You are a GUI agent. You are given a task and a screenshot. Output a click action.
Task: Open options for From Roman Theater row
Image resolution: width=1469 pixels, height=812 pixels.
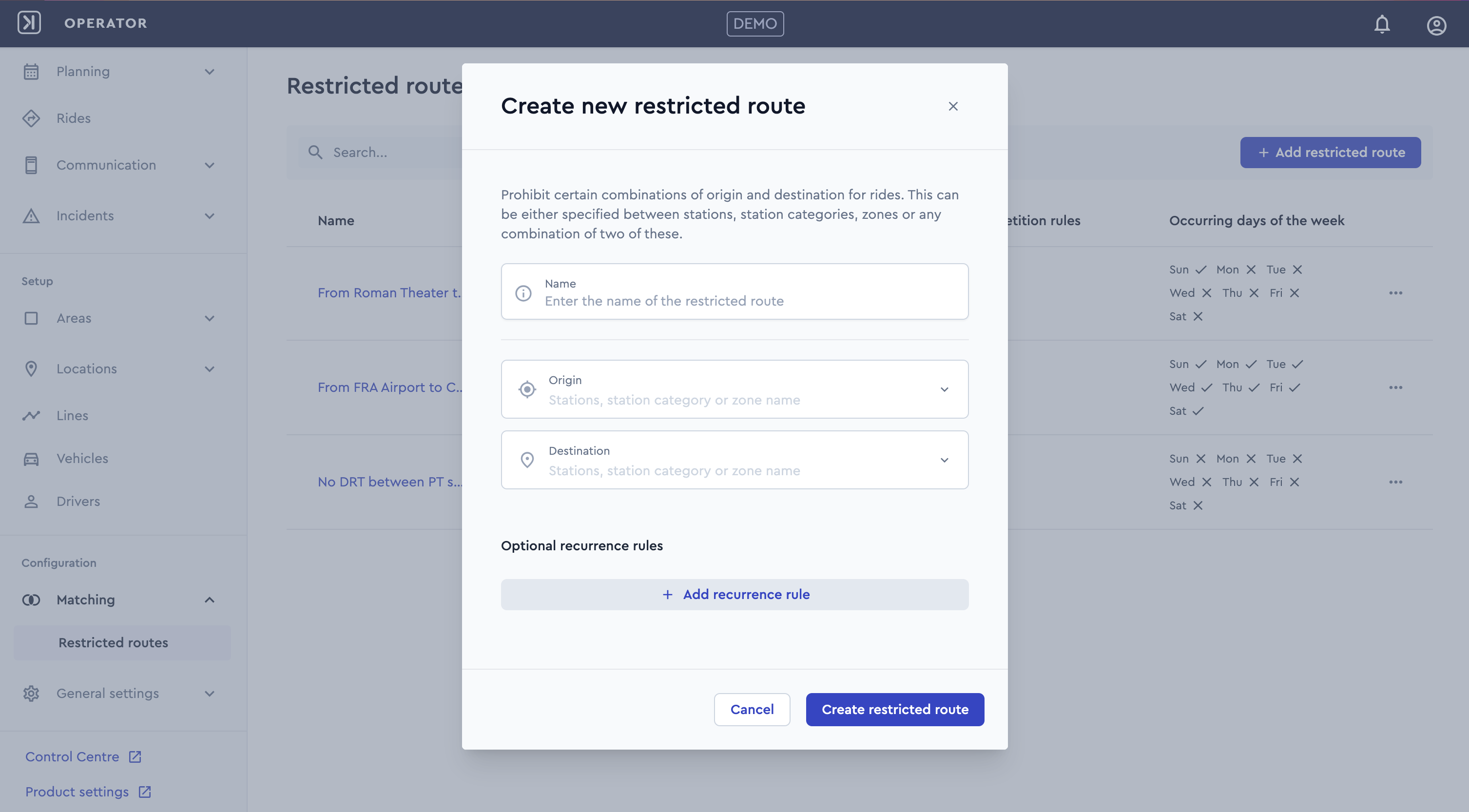pyautogui.click(x=1395, y=293)
